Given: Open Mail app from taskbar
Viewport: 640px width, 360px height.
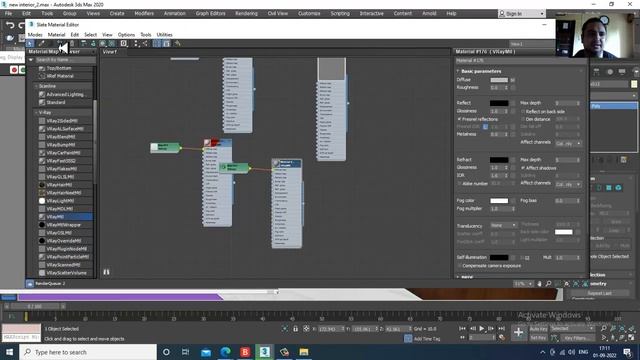Looking at the screenshot, I should 206,352.
